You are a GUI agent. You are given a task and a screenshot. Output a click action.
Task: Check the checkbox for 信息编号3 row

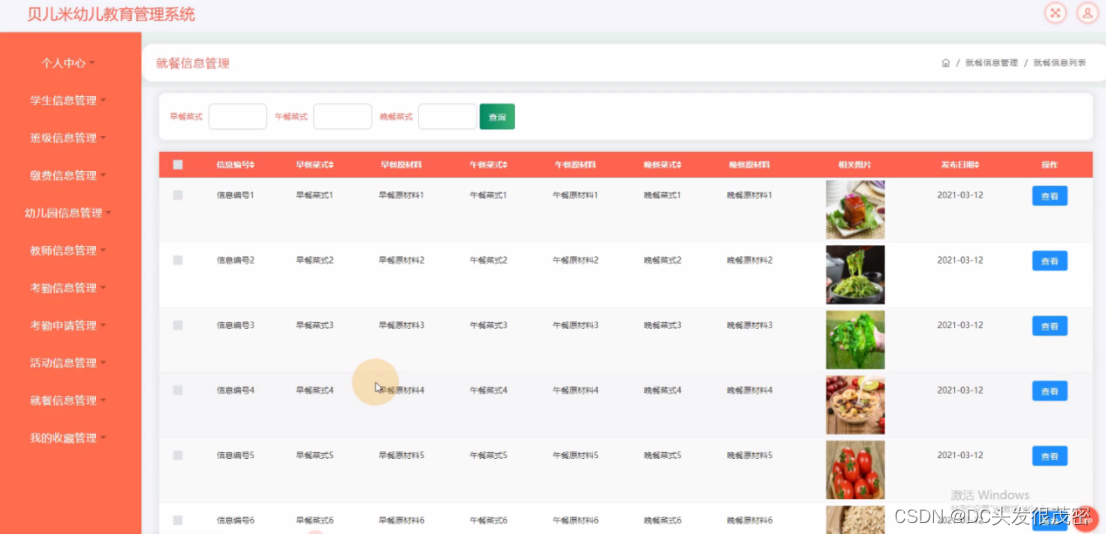click(x=178, y=325)
